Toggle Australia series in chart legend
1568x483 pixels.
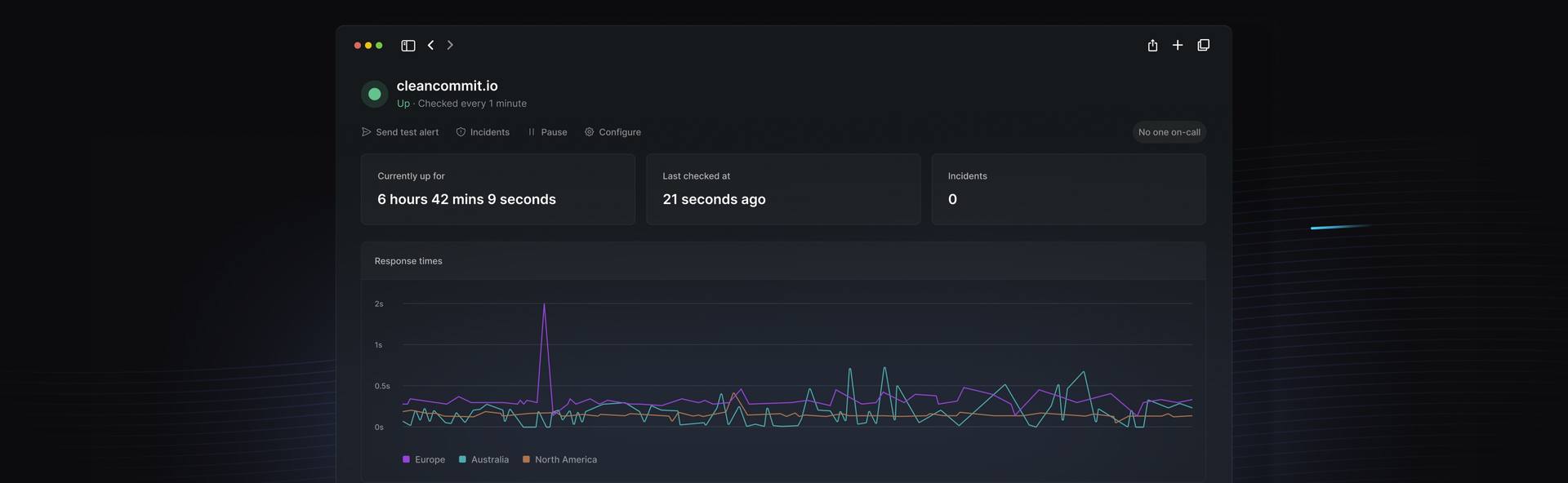tap(483, 460)
